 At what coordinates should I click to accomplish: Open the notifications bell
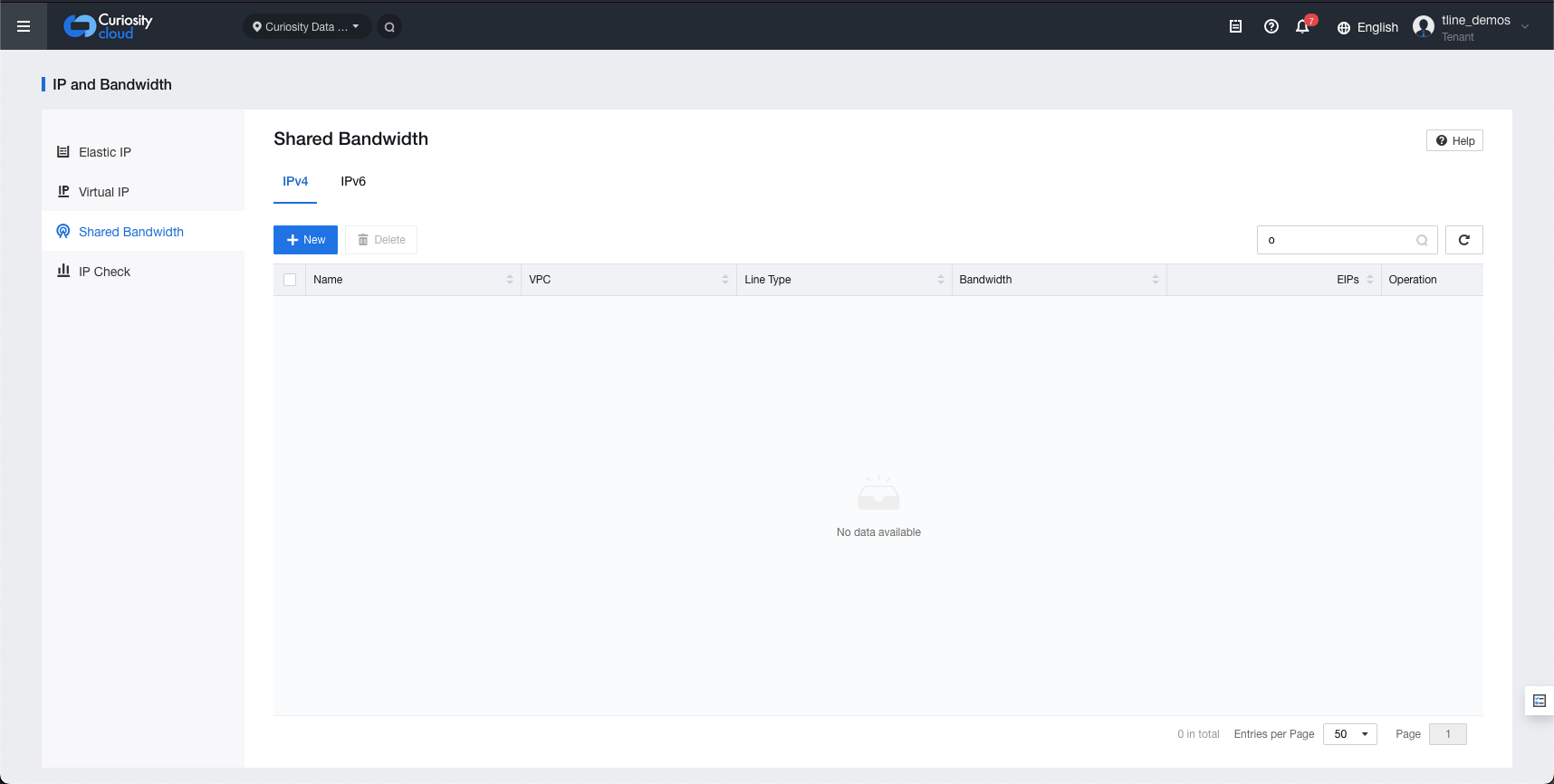(1303, 26)
